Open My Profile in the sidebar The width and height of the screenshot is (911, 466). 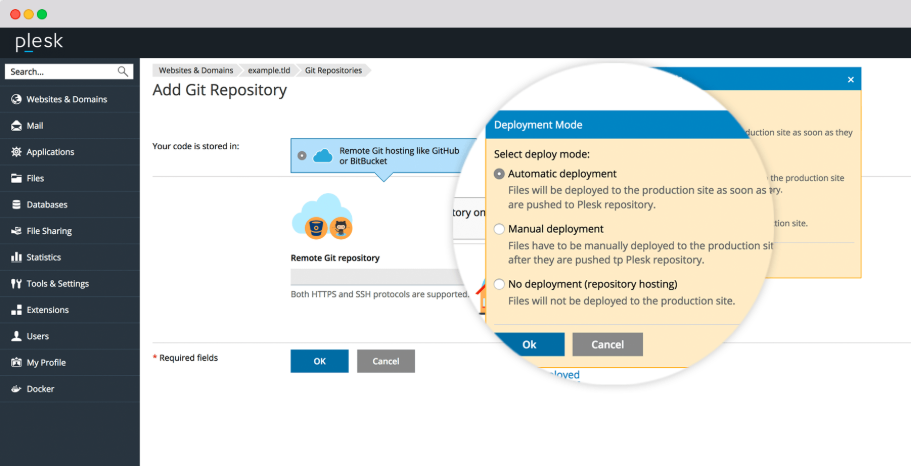(x=70, y=363)
